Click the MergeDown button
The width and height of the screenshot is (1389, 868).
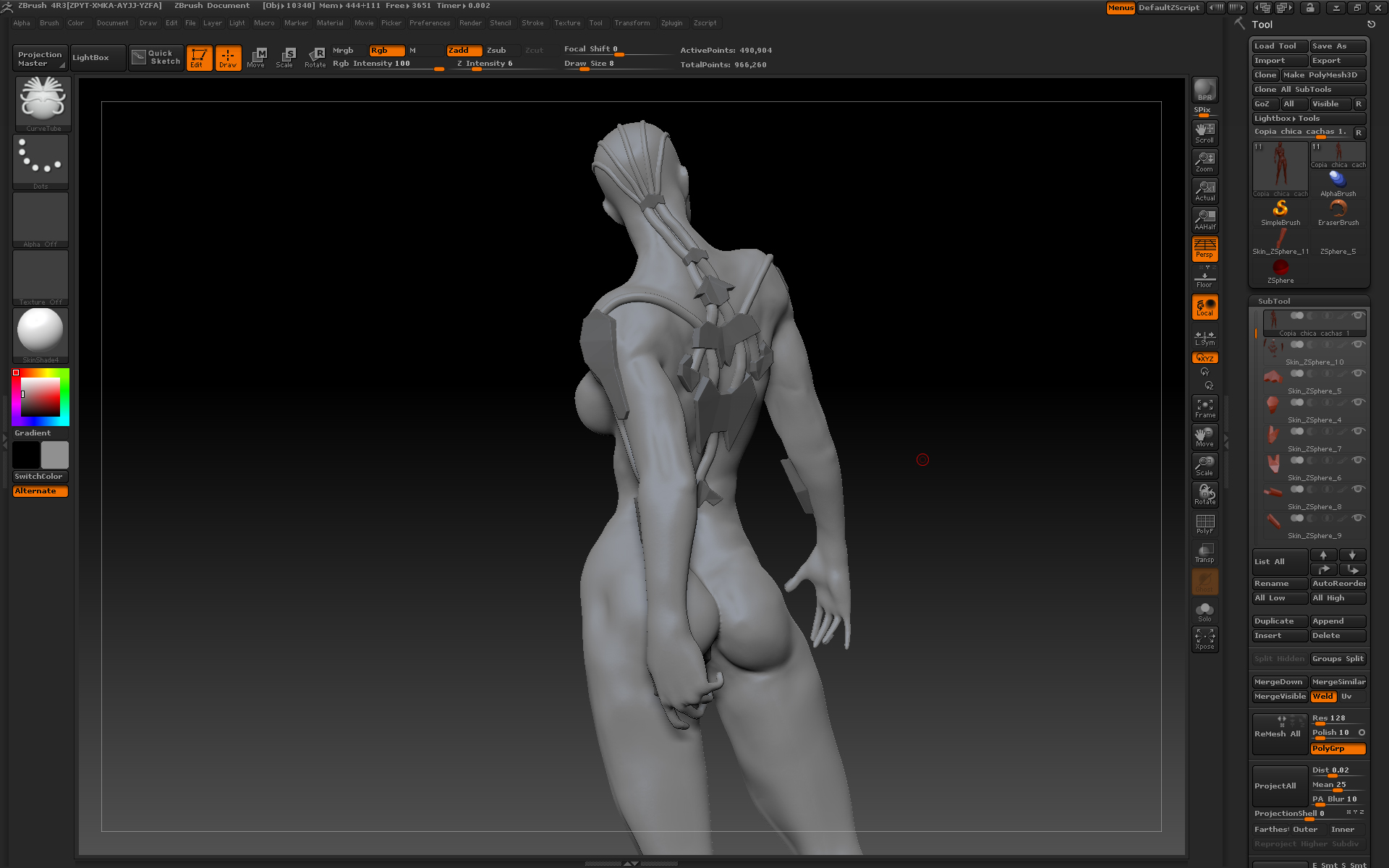1278,682
